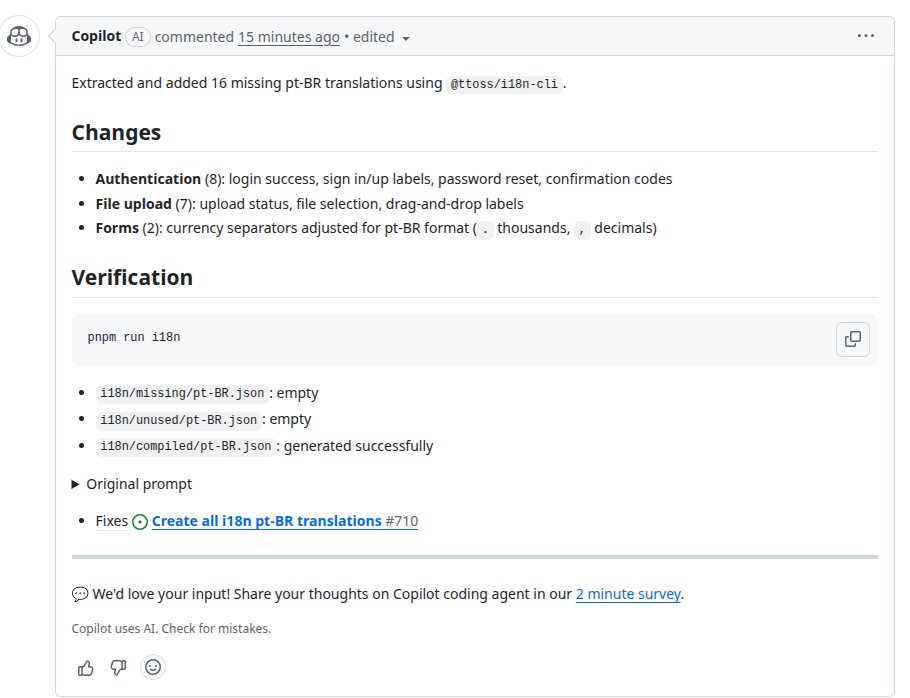Open the comment's three-dot options menu
This screenshot has width=910, height=698.
coord(866,36)
